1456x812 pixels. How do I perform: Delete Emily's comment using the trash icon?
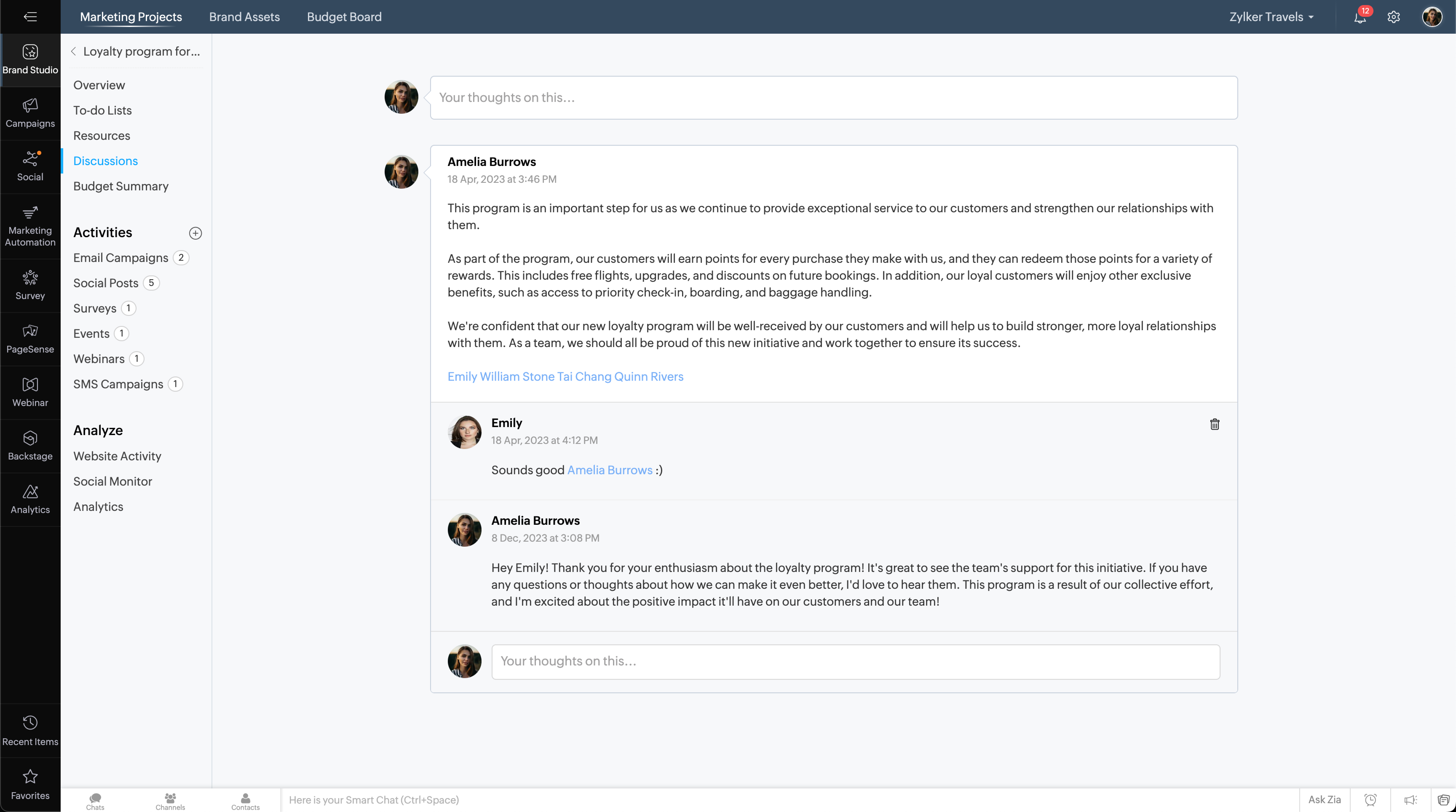[1215, 424]
